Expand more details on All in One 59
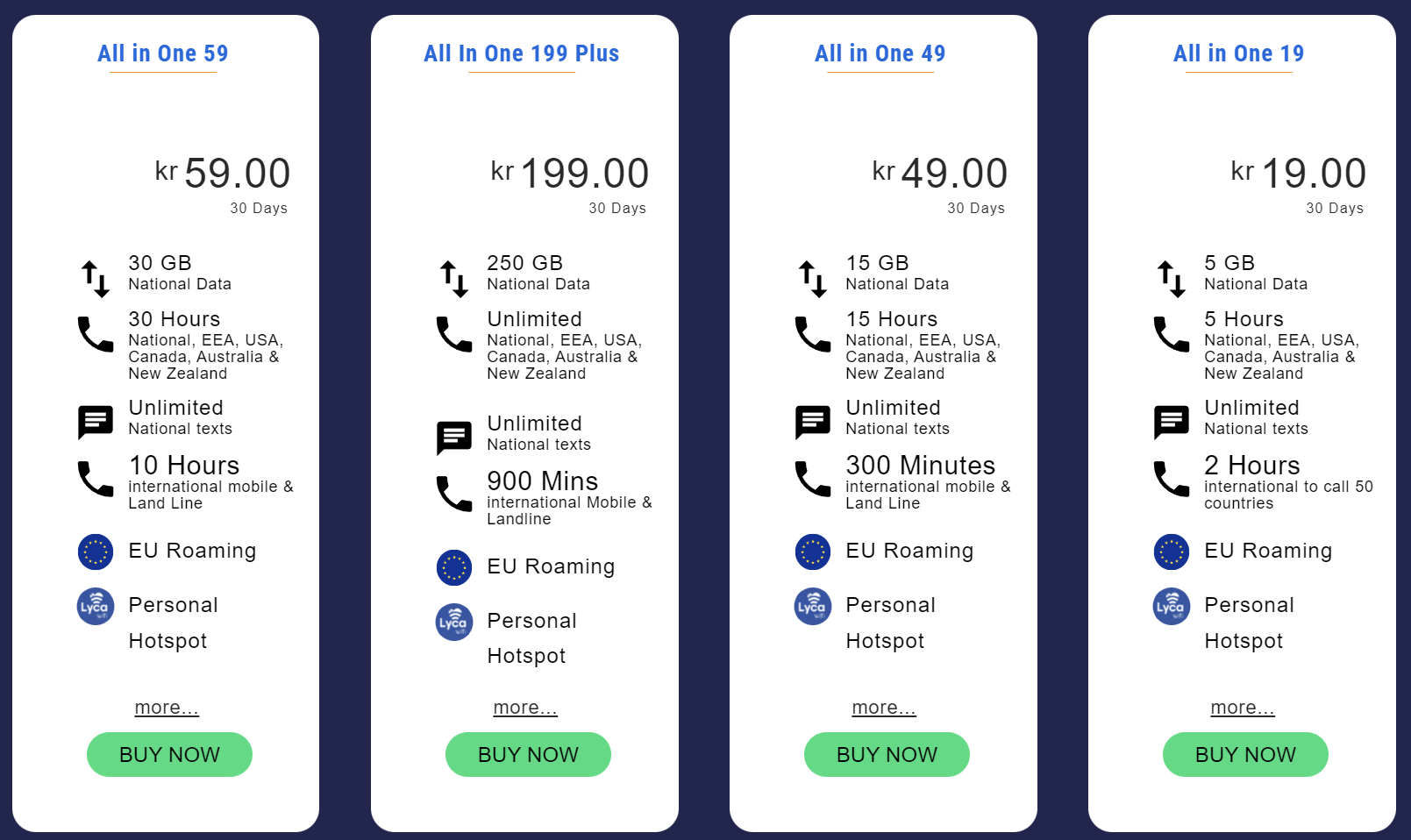 (167, 708)
